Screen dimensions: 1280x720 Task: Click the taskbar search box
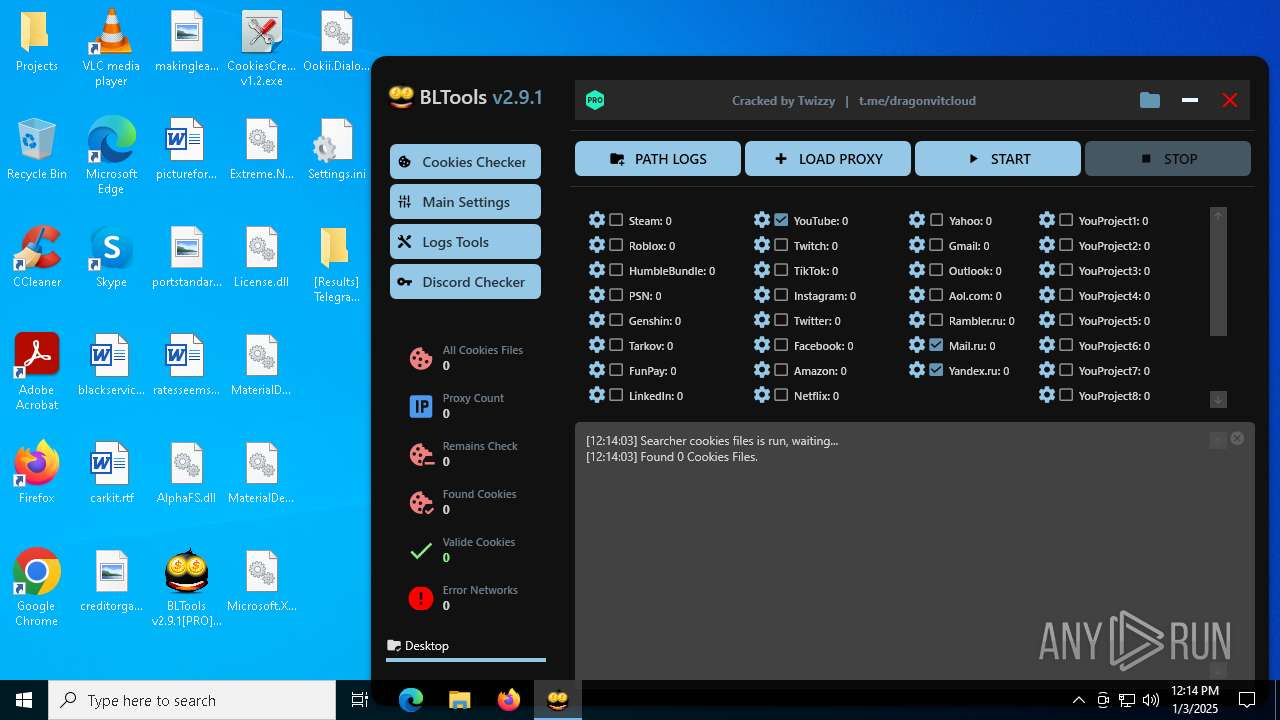[192, 700]
